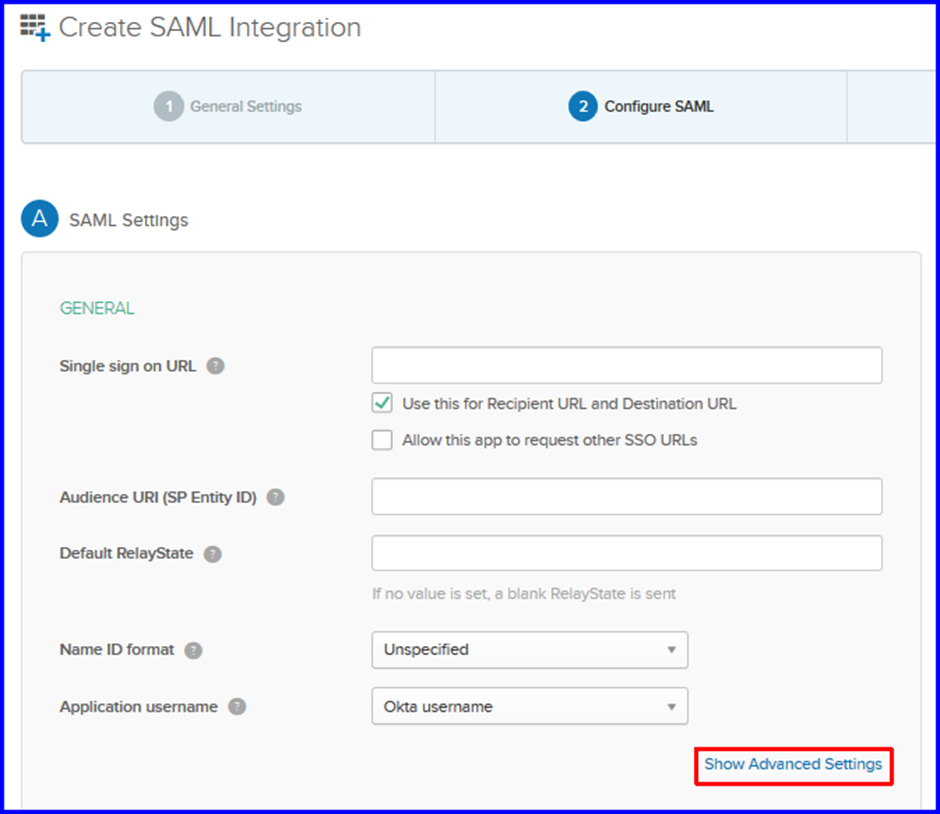Screen dimensions: 940x814
Task: Click the help icon beside Application username
Action: click(x=237, y=707)
